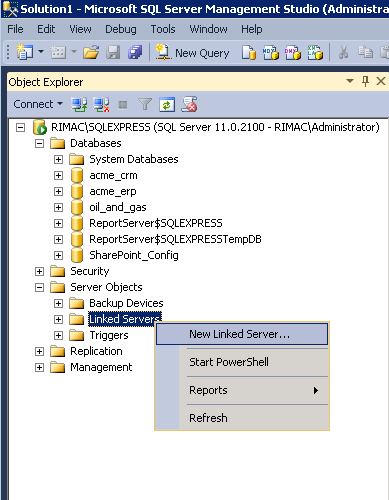Viewport: 389px width, 500px height.
Task: Collapse the Server Objects folder
Action: click(x=39, y=288)
